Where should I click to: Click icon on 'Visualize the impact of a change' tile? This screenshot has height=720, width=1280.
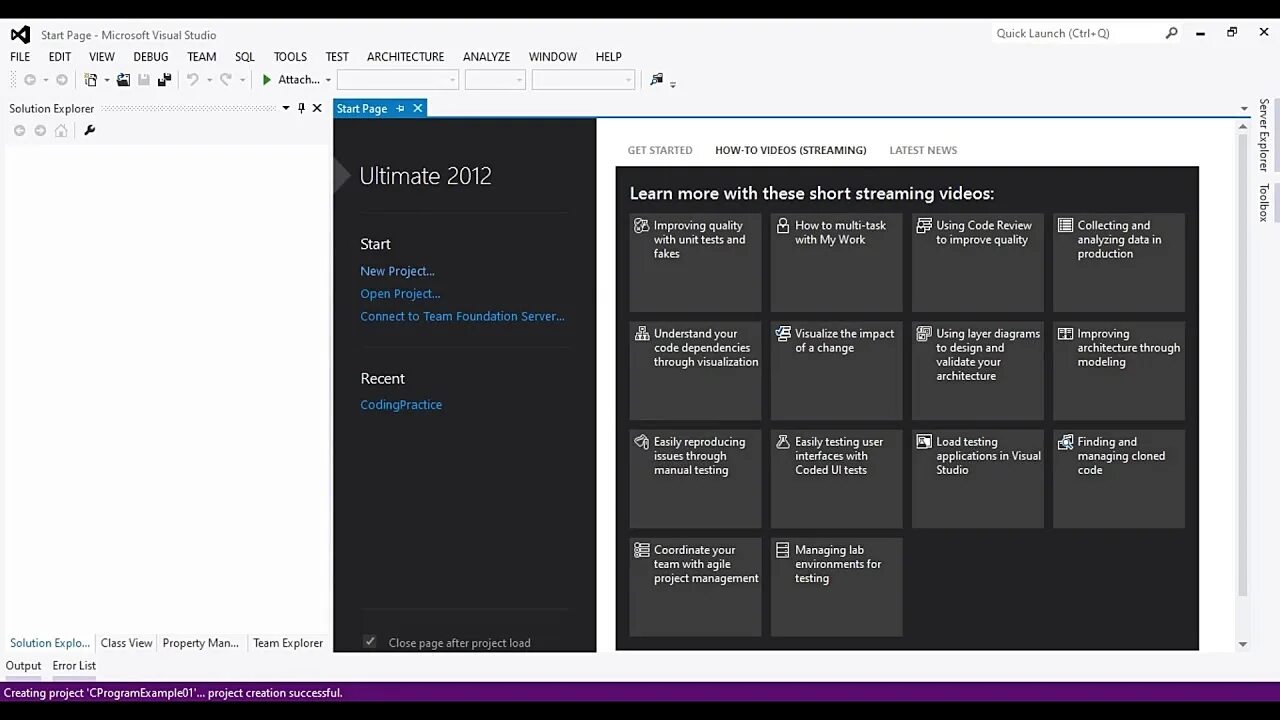click(783, 334)
